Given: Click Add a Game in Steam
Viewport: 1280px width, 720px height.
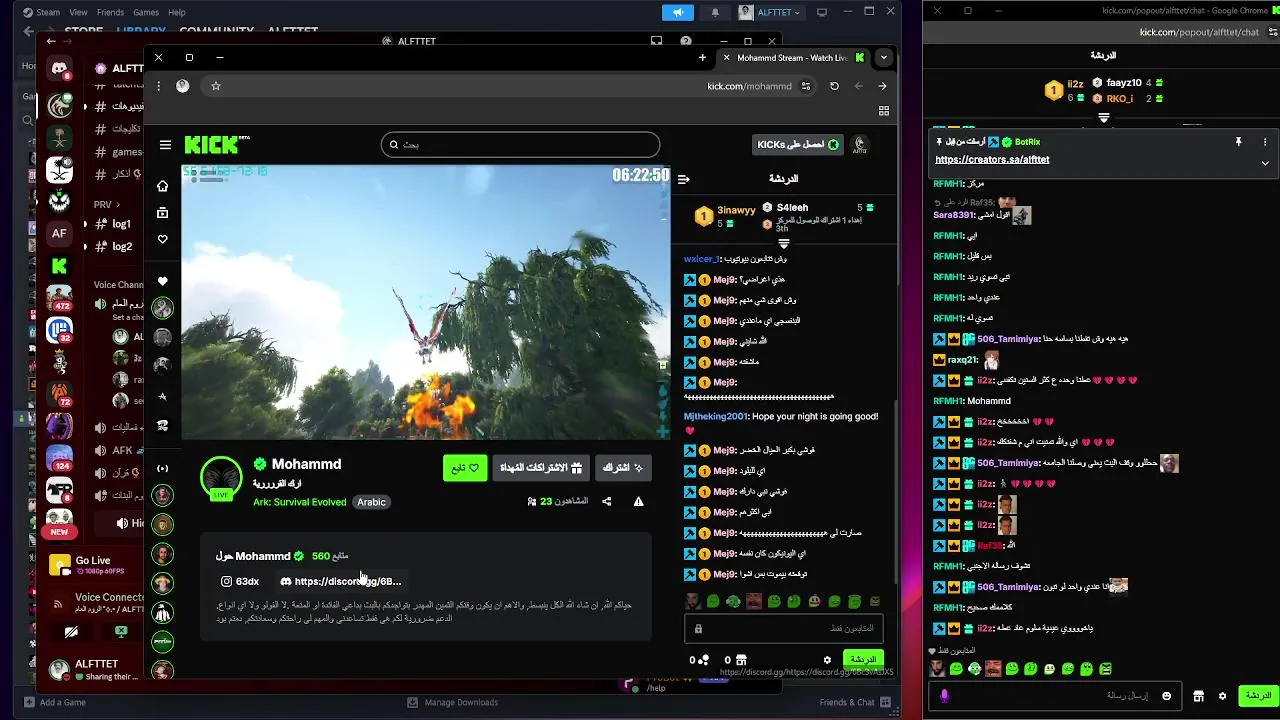Looking at the screenshot, I should click(x=55, y=702).
